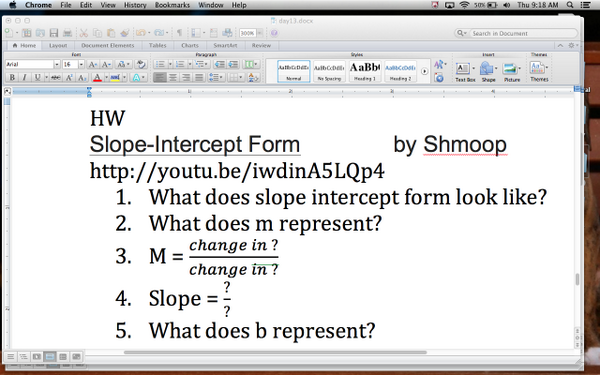Save the document with floppy disk icon
The height and width of the screenshot is (375, 600).
point(54,33)
